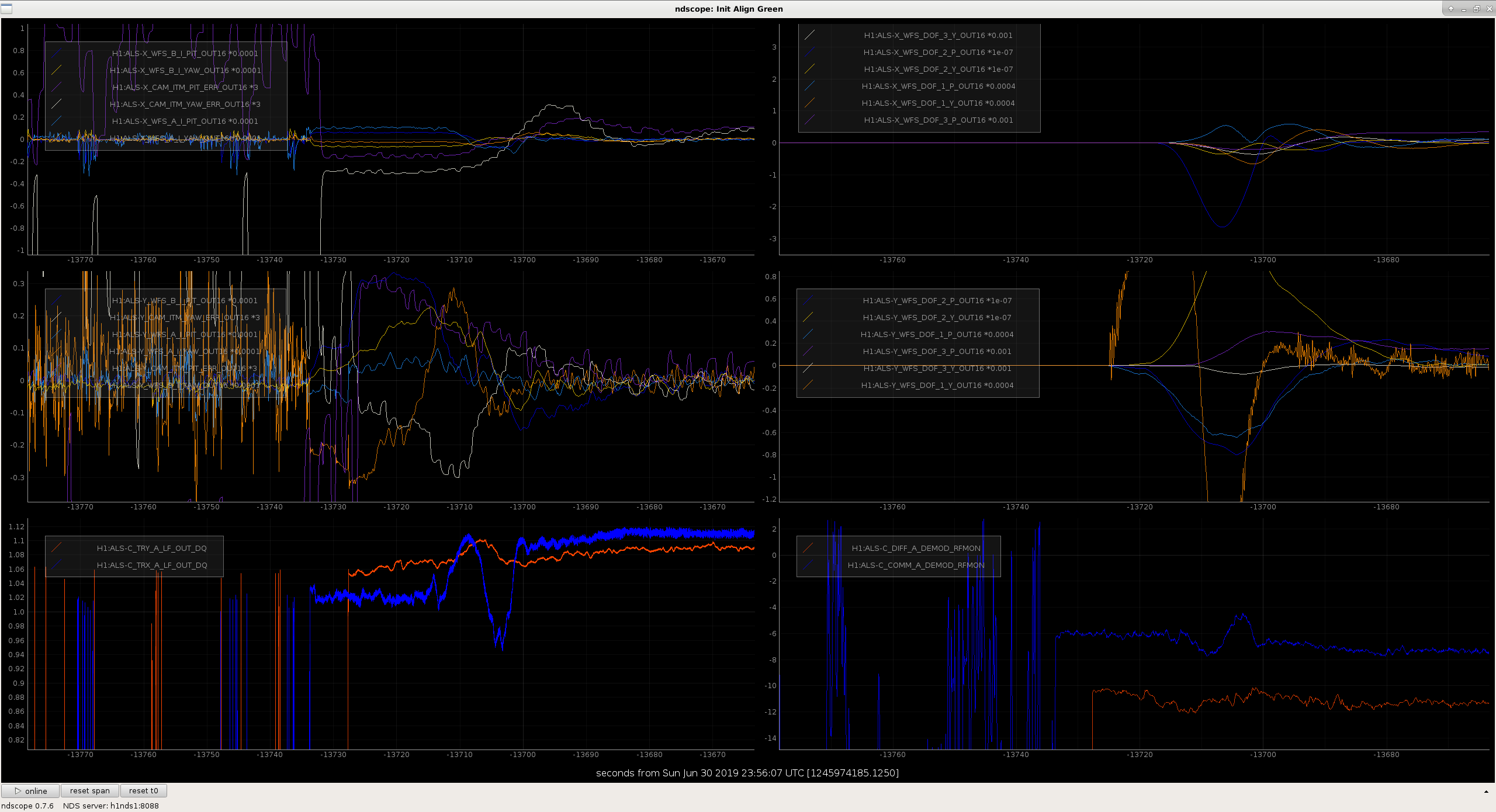
Task: Select legend entry H1:ALS-X_WFS_DOF_1_P_OUT16 *0.0004
Action: coord(939,86)
